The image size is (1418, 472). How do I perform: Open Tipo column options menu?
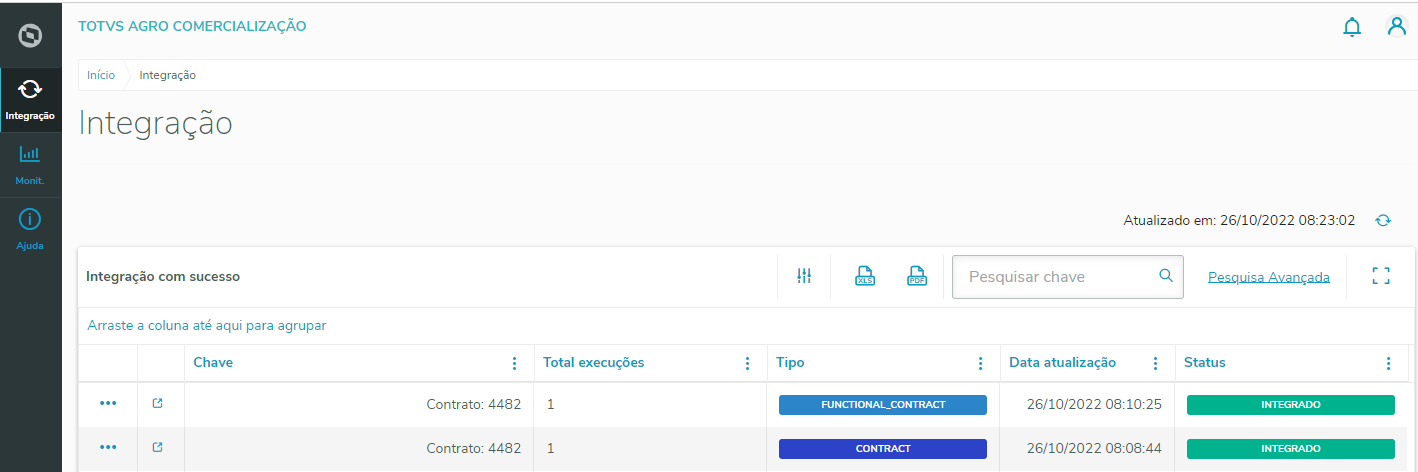[981, 363]
